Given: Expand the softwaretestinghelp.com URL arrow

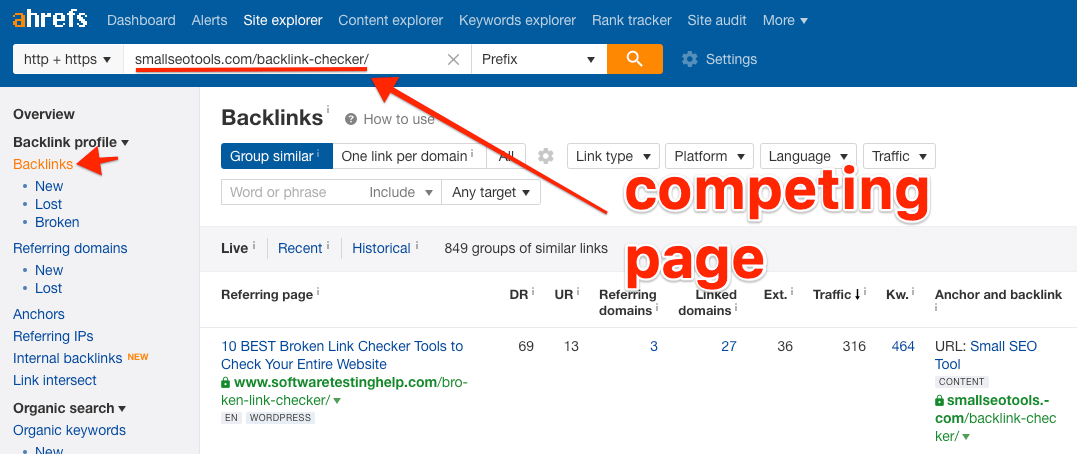Looking at the screenshot, I should pos(337,400).
